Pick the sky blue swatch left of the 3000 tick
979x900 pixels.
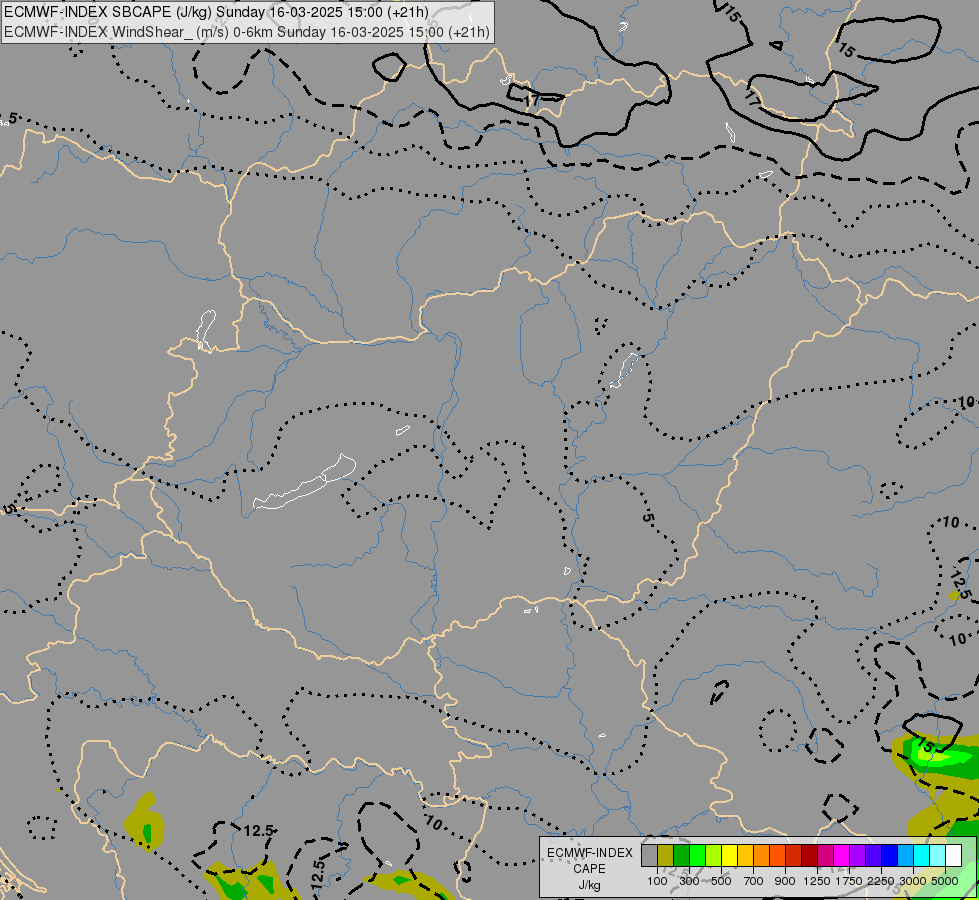point(906,856)
